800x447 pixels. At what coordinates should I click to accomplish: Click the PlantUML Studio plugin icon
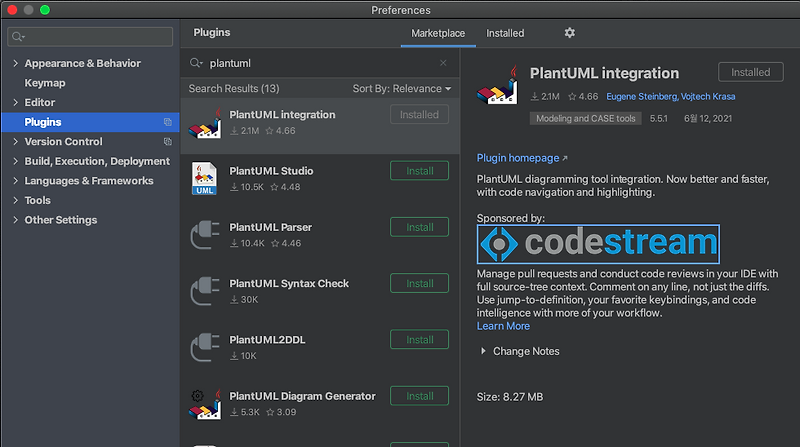[205, 178]
